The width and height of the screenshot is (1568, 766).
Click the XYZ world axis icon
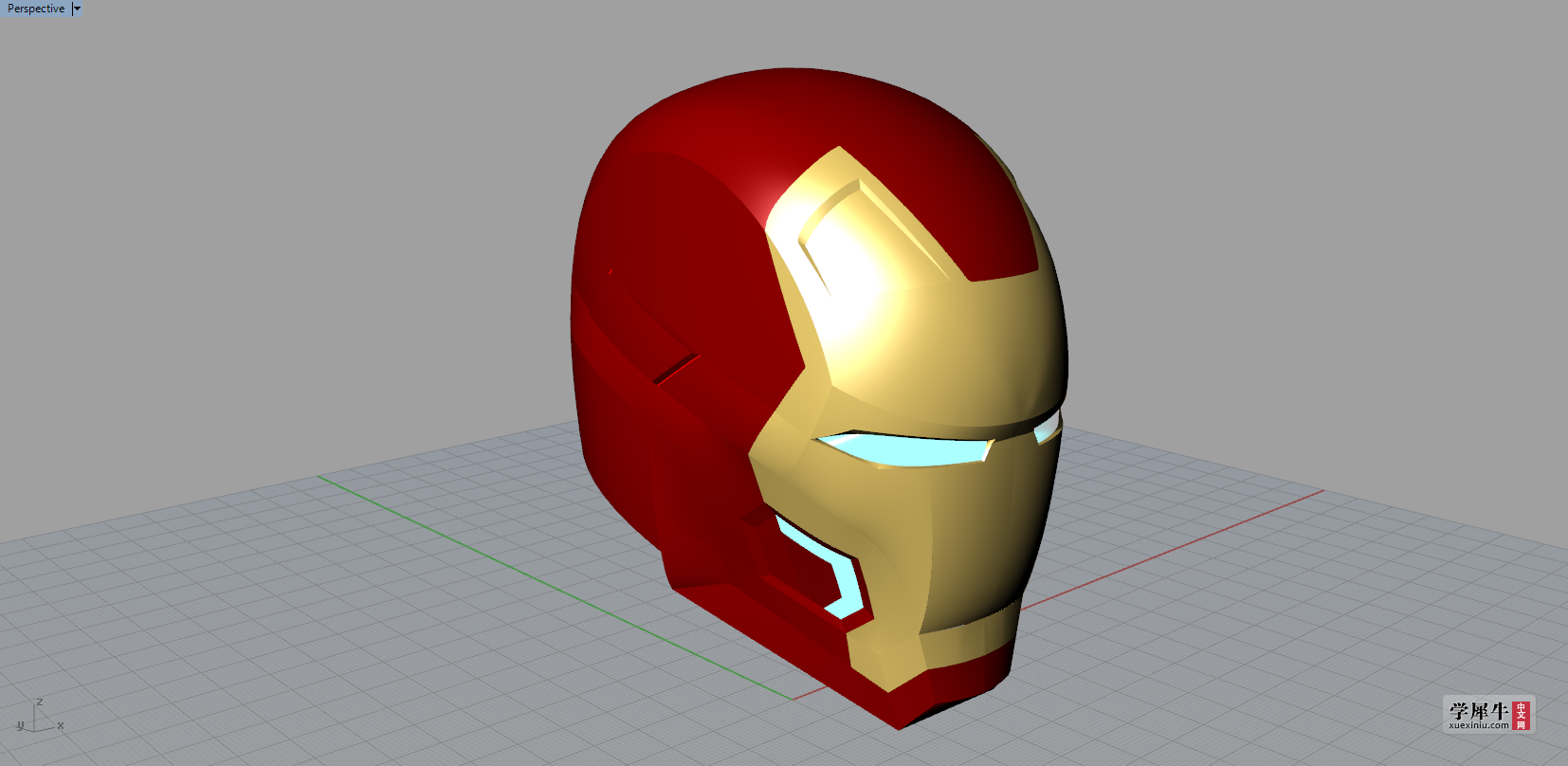(x=40, y=717)
